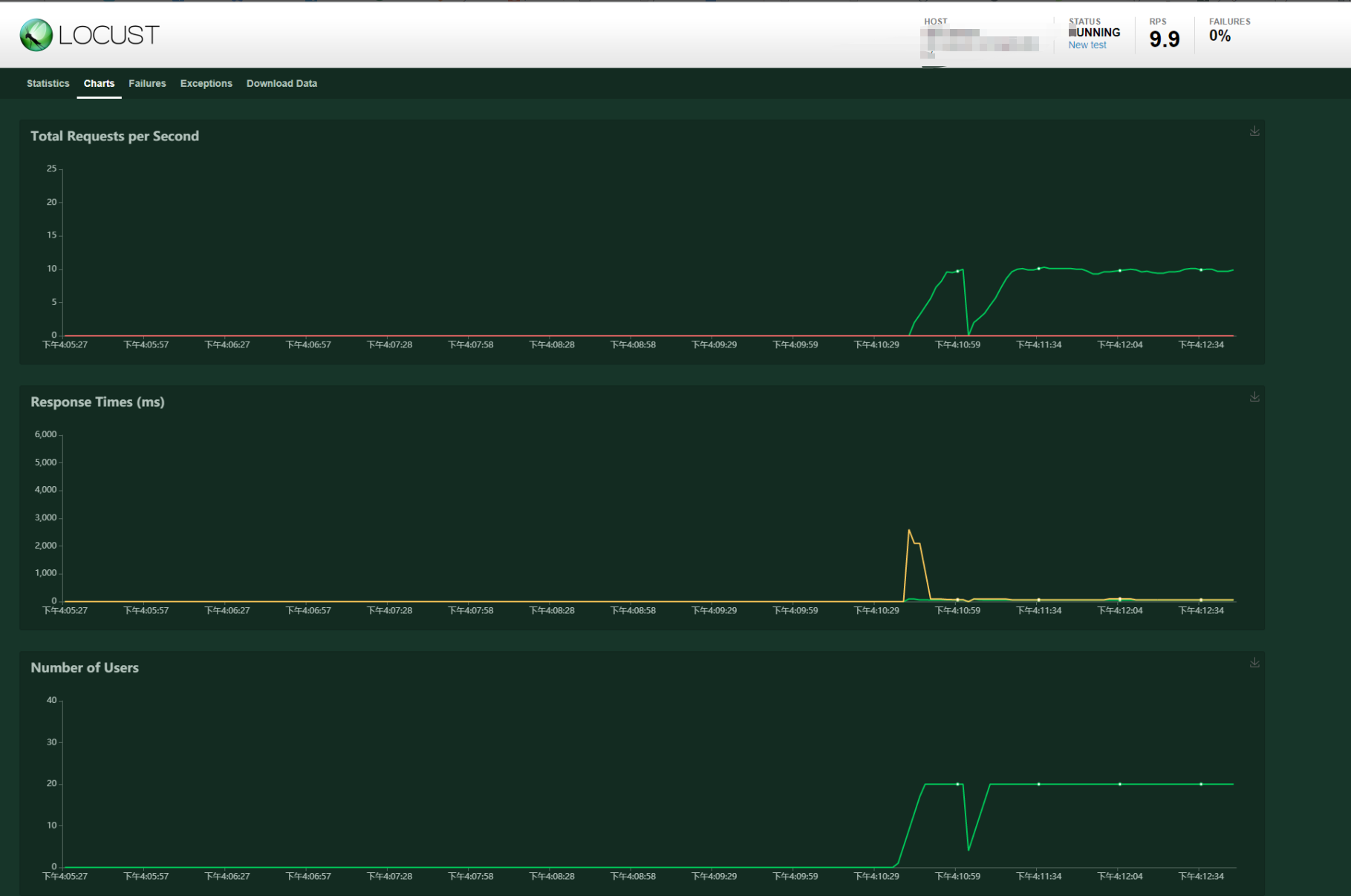Click the 4:12:34 data point on RPS chart
Image resolution: width=1351 pixels, height=896 pixels.
(1201, 270)
